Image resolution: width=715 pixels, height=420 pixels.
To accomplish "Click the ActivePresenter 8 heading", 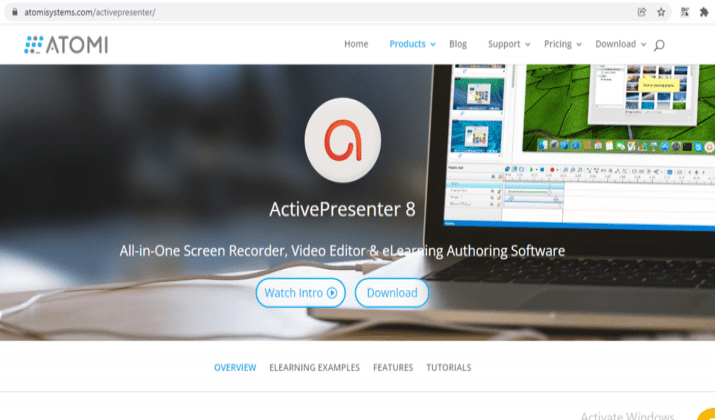I will pos(342,209).
